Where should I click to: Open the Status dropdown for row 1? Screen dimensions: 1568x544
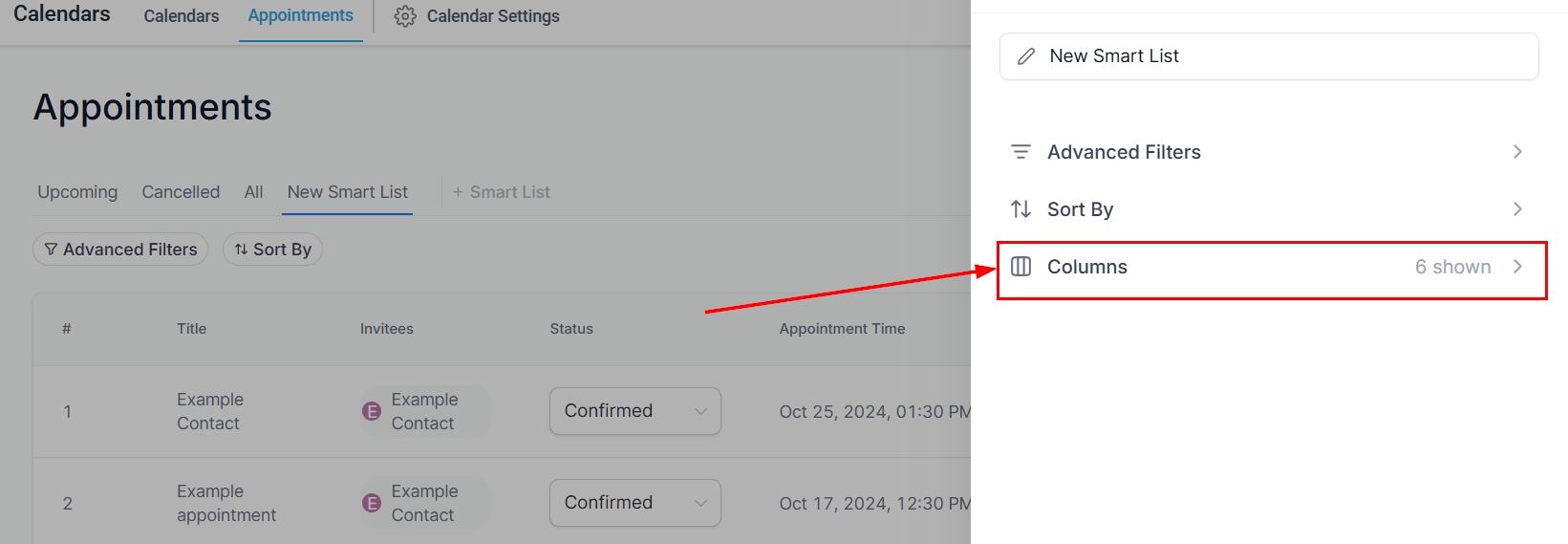pos(634,411)
